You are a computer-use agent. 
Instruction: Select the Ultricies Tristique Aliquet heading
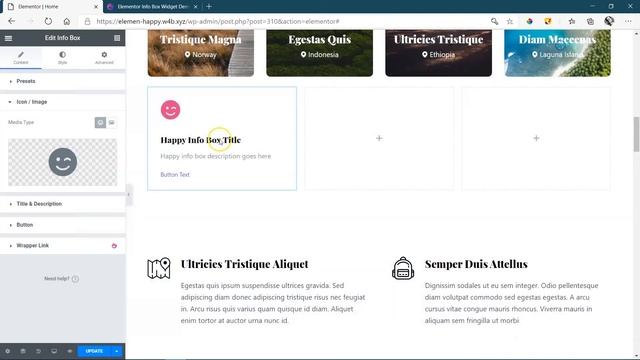(x=244, y=264)
